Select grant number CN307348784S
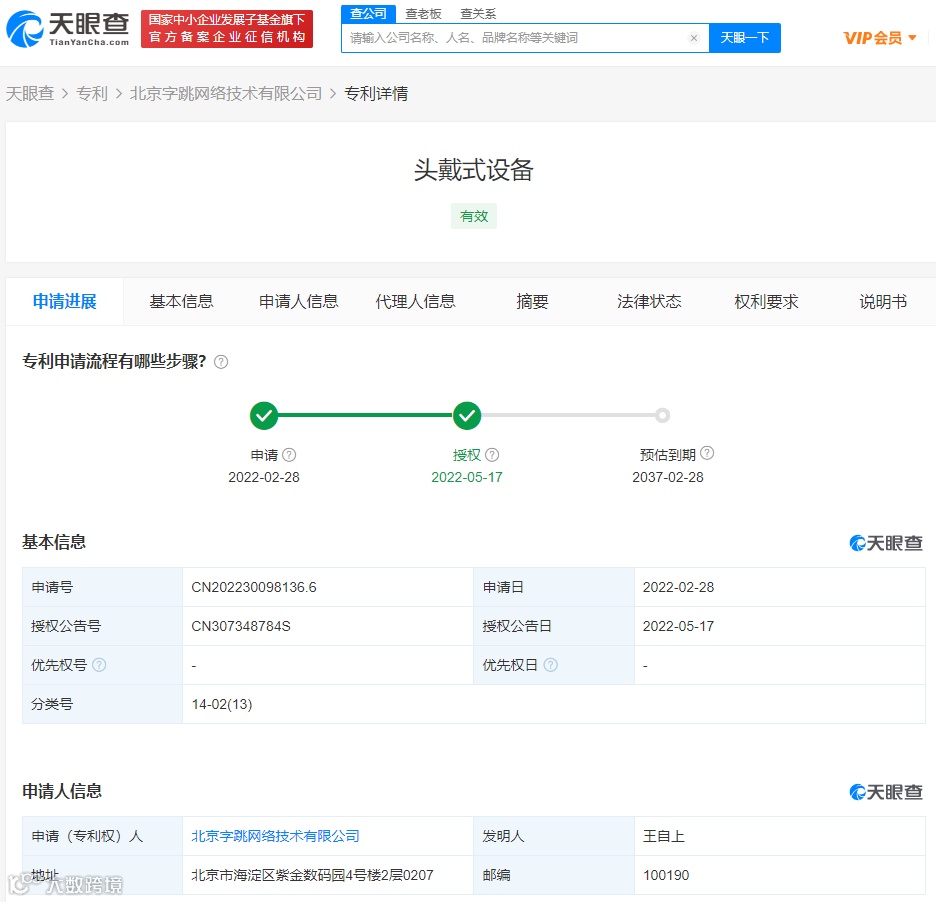The width and height of the screenshot is (936, 902). click(241, 626)
